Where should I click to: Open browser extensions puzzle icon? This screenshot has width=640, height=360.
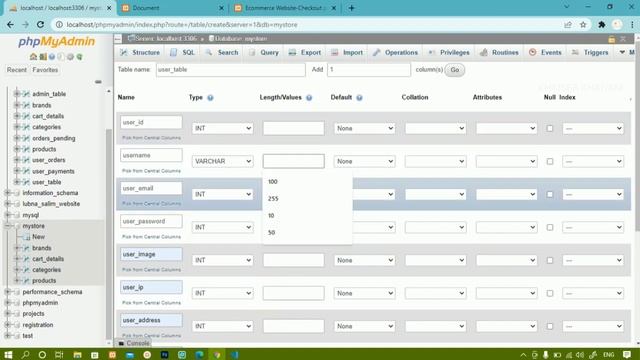tap(602, 24)
